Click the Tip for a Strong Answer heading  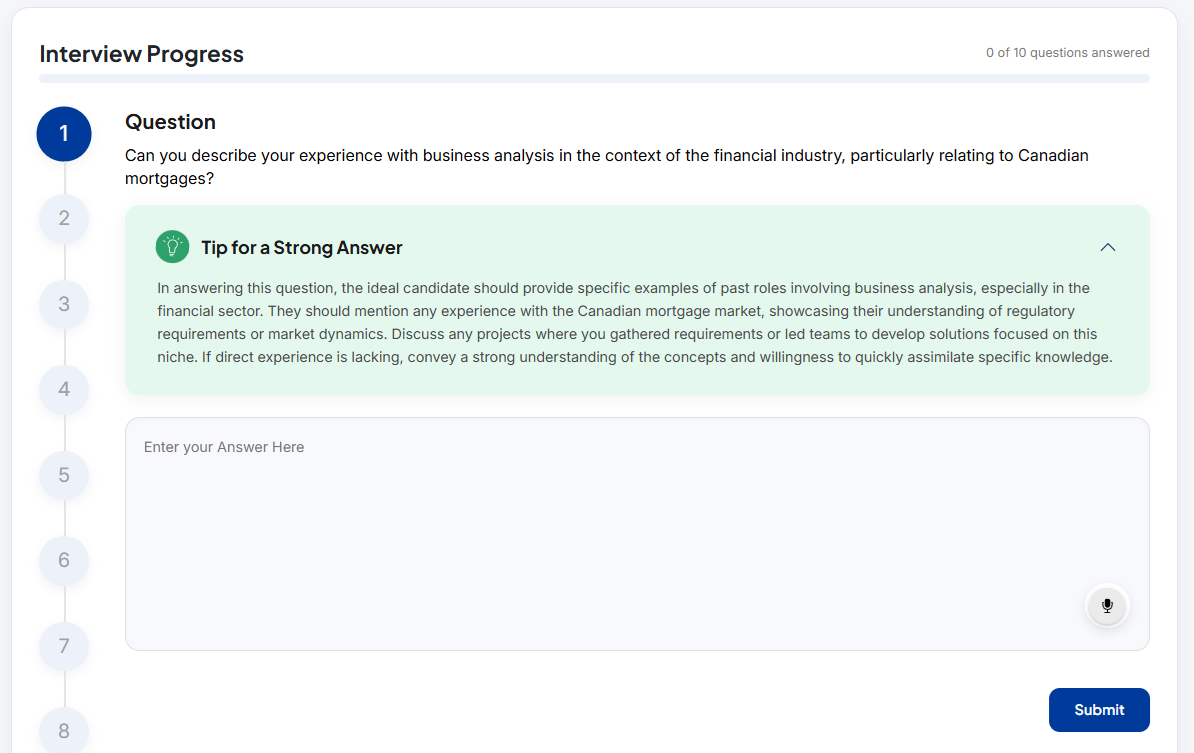tap(302, 247)
